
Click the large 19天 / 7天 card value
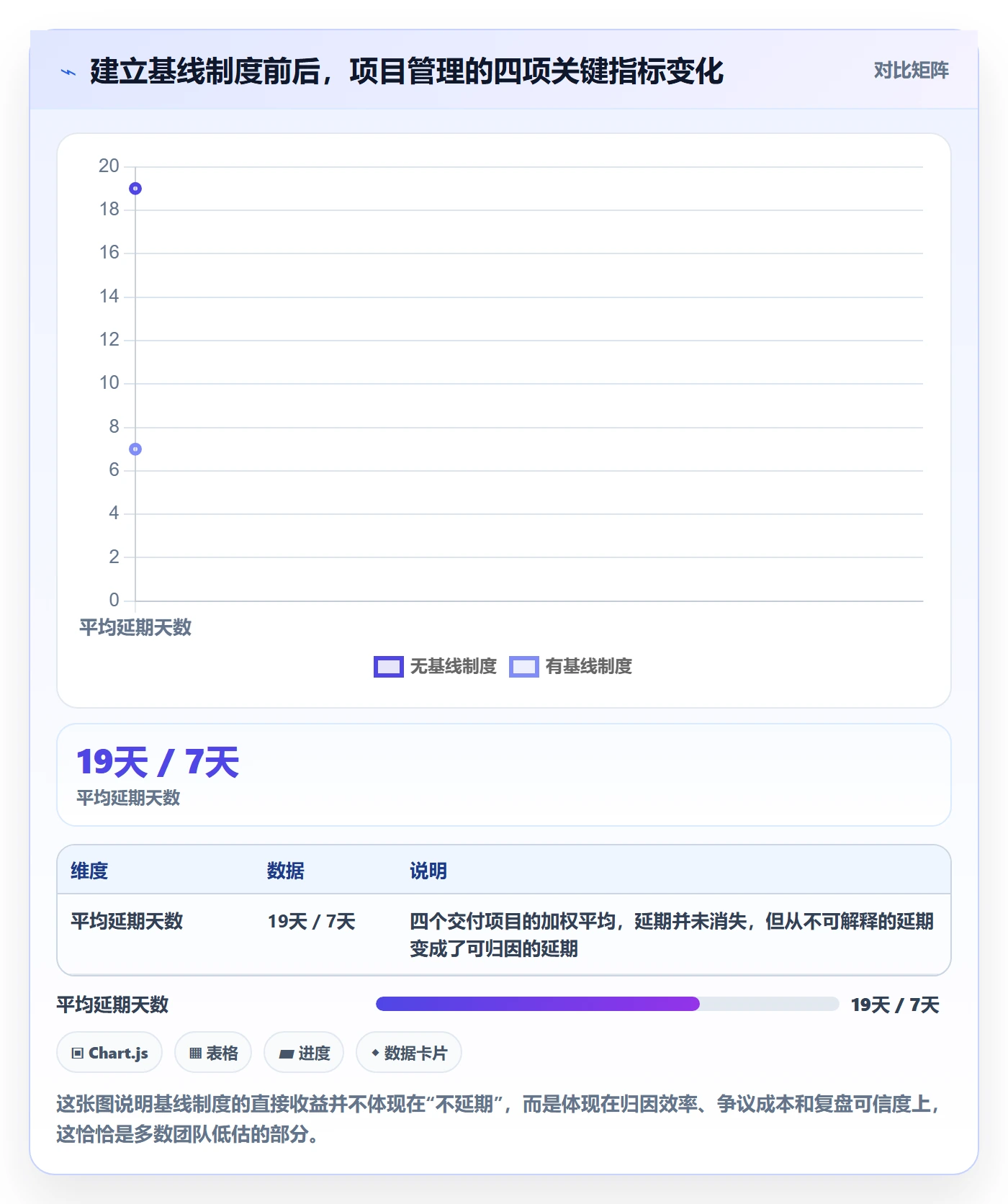(158, 763)
